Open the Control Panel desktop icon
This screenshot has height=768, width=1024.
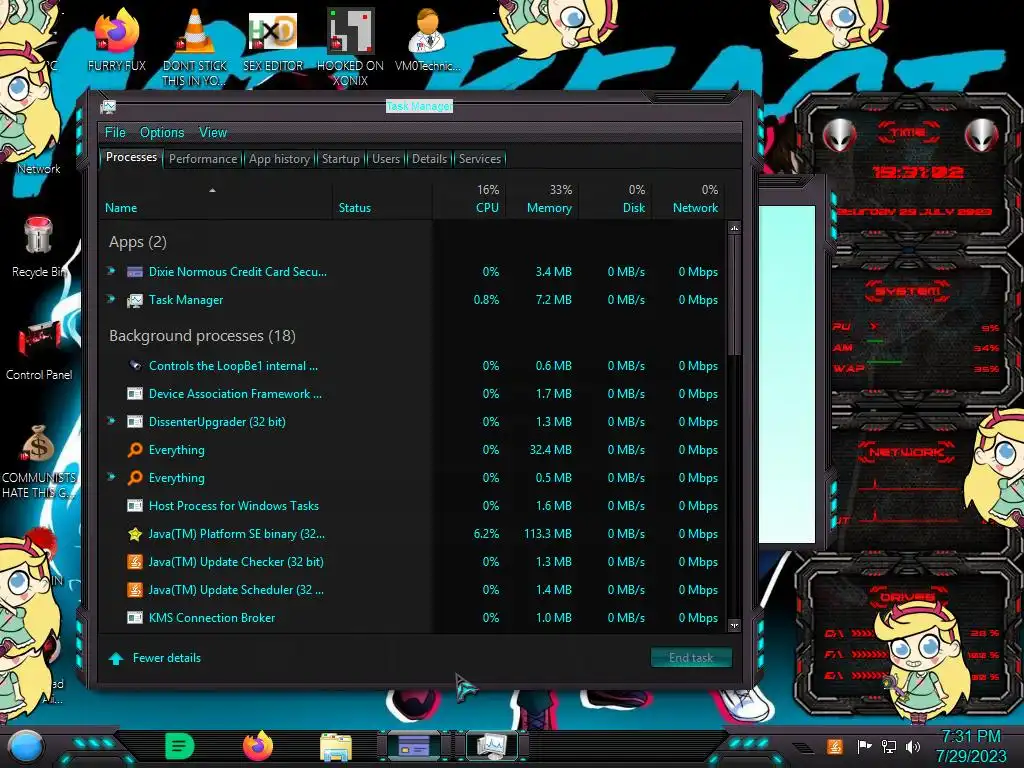[x=39, y=350]
